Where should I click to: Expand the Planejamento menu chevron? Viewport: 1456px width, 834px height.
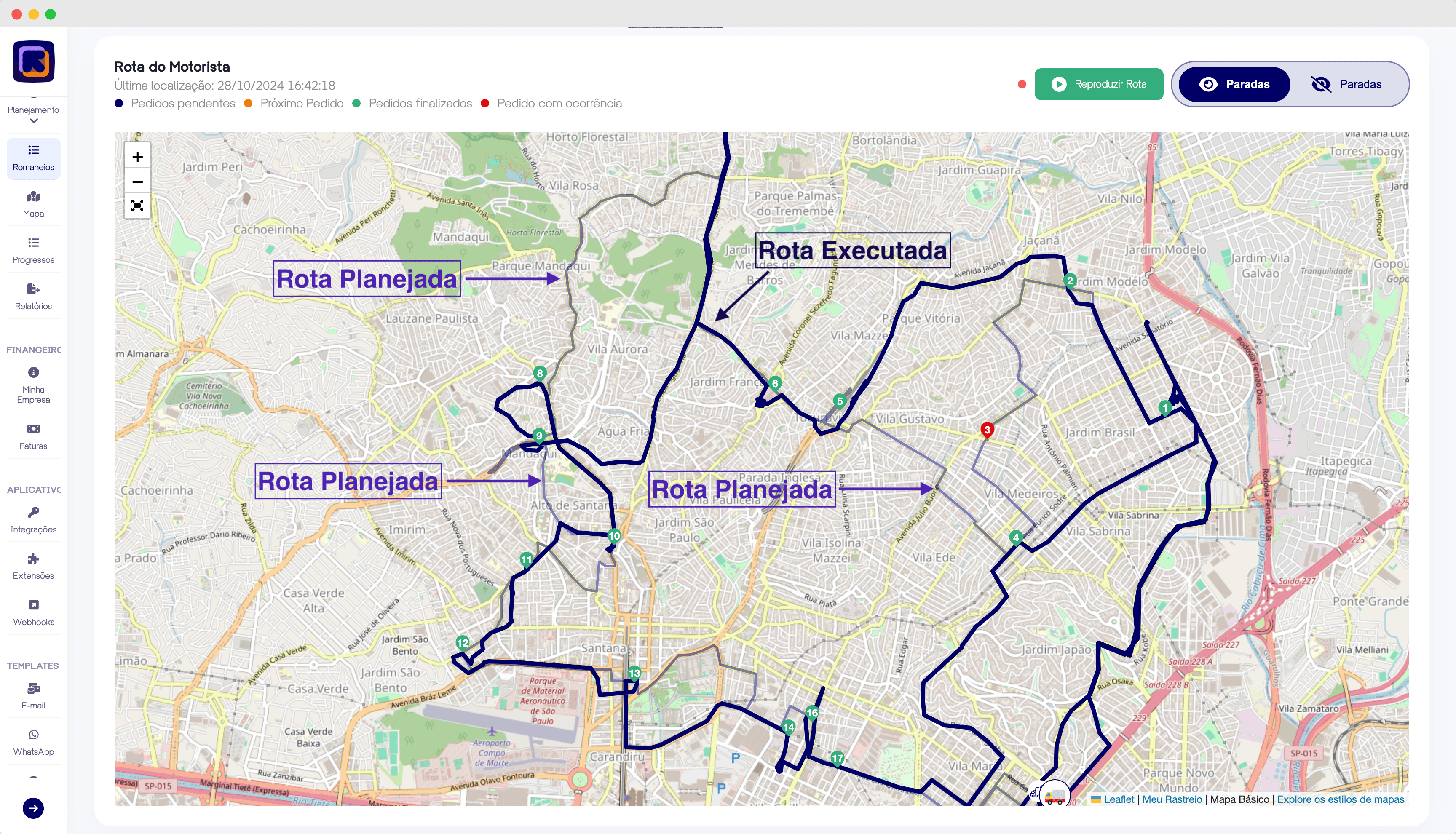coord(33,121)
